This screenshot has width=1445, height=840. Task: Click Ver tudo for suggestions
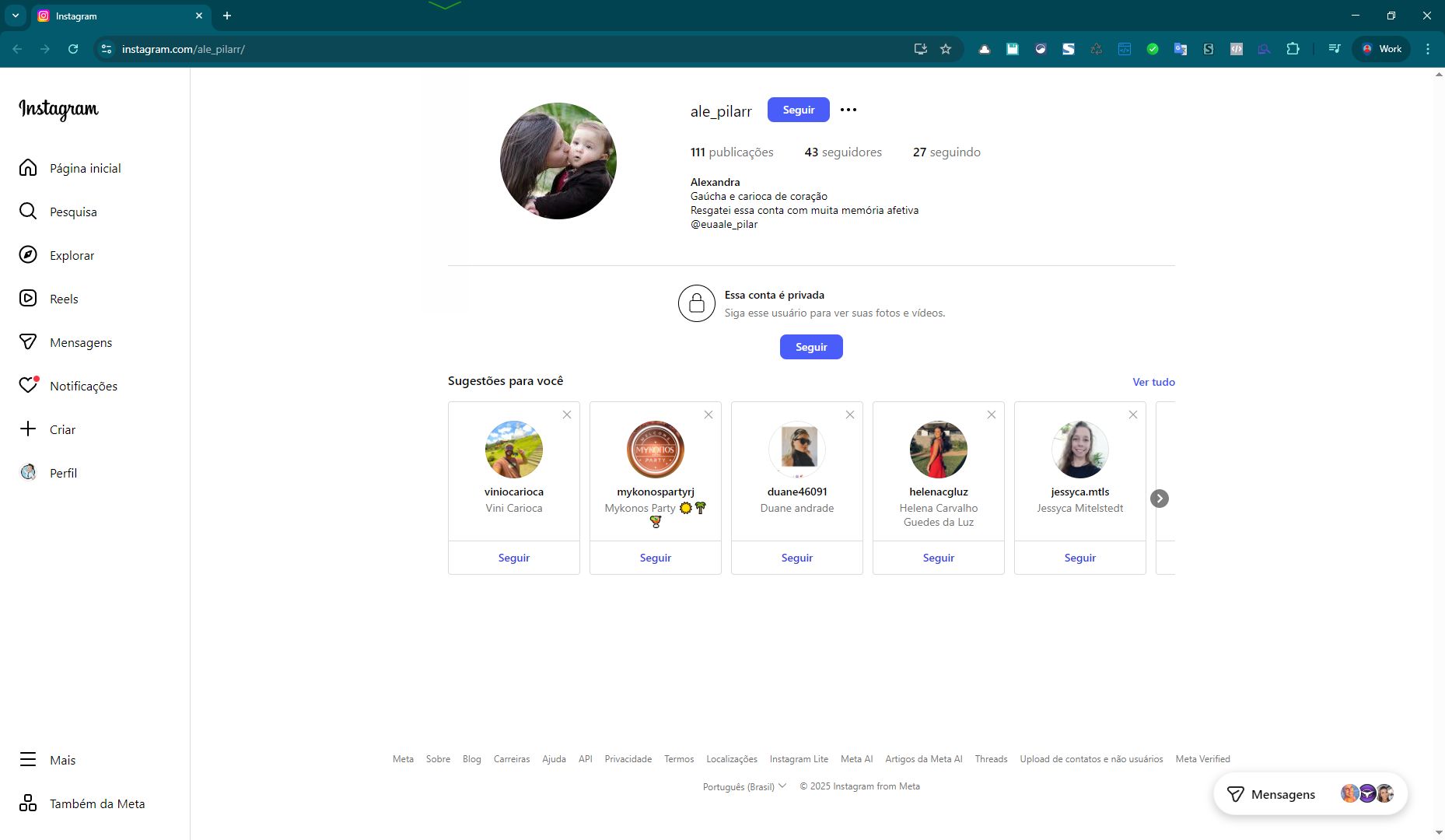tap(1153, 382)
